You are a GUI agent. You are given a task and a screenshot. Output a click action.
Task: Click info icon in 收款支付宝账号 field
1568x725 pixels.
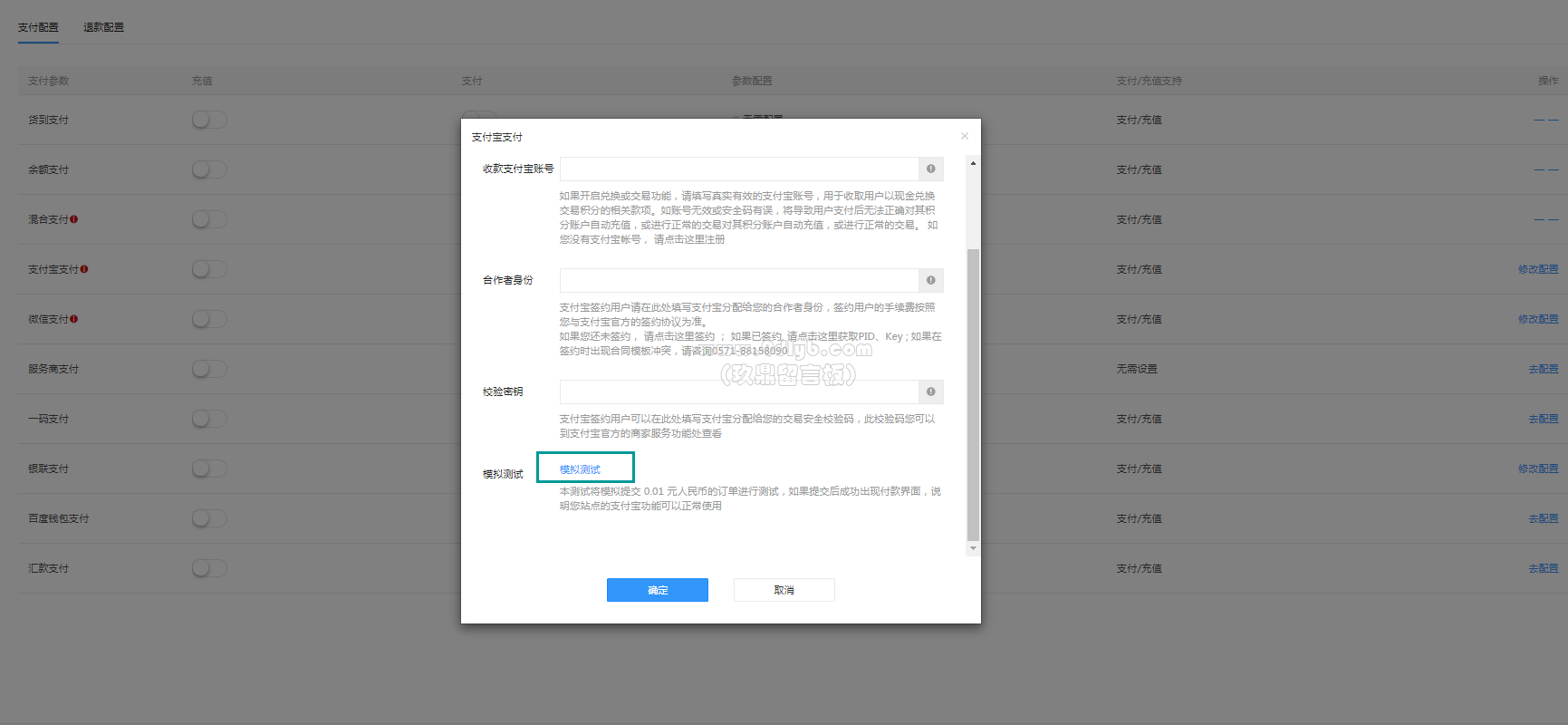point(930,169)
